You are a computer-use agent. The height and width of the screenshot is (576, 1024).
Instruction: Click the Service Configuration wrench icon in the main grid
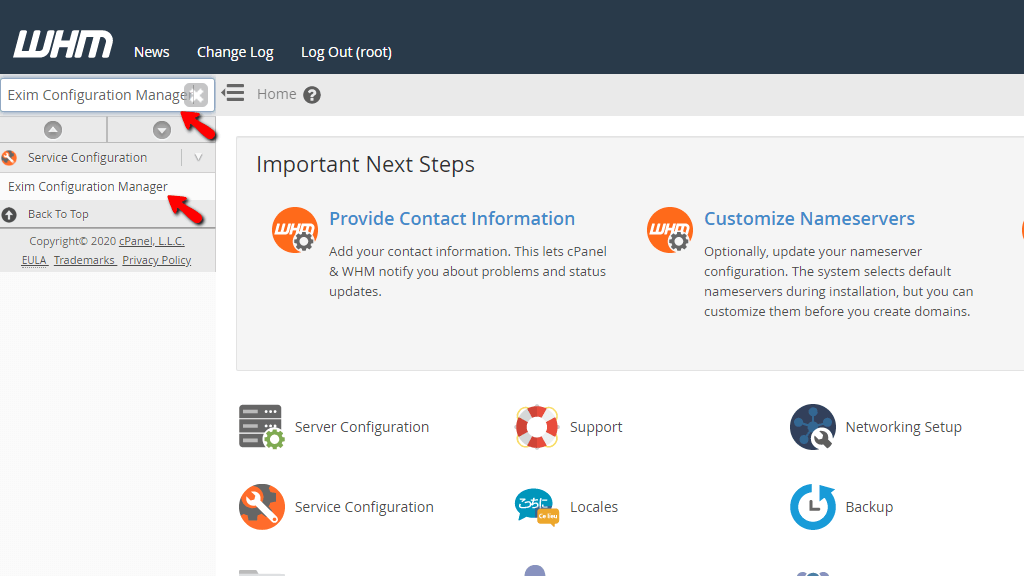[x=261, y=507]
